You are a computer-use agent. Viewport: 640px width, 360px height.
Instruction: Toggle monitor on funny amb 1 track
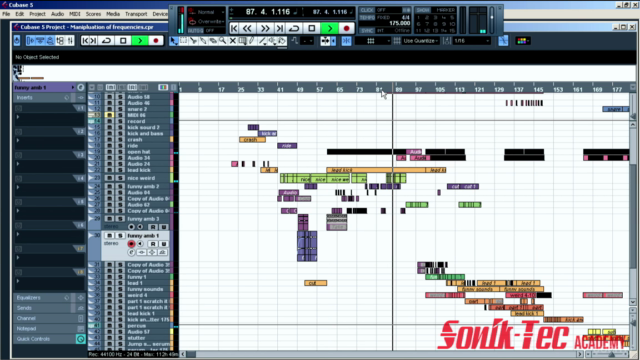click(x=140, y=244)
